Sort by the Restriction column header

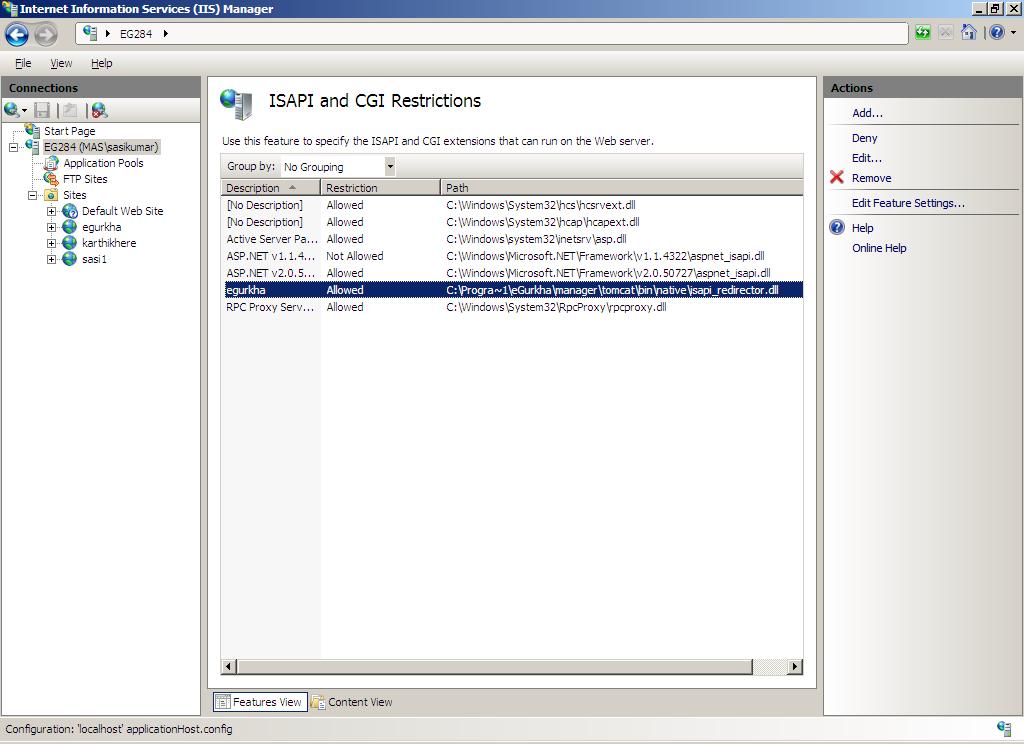[380, 187]
